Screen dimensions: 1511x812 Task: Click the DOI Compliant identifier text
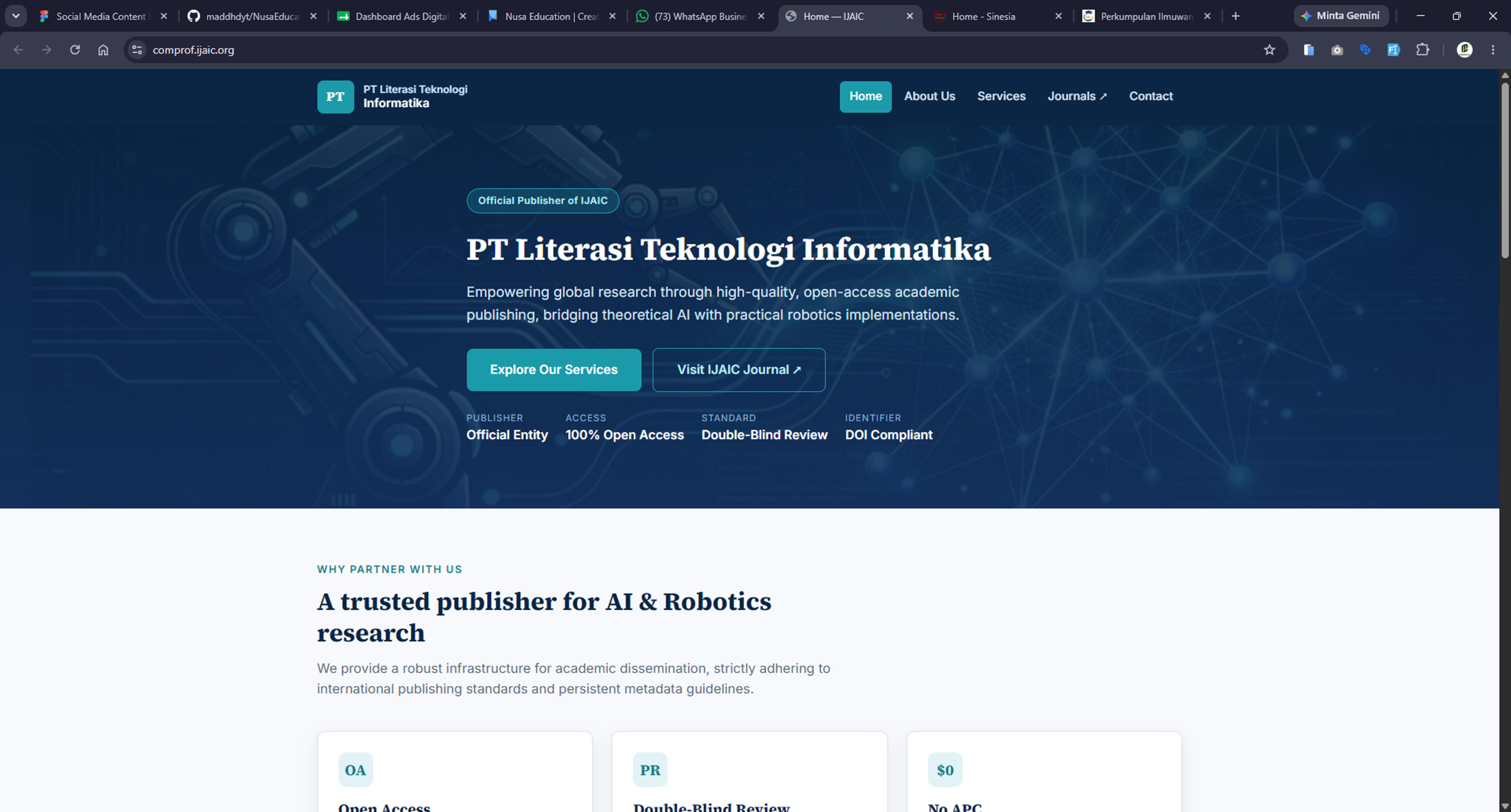tap(888, 435)
